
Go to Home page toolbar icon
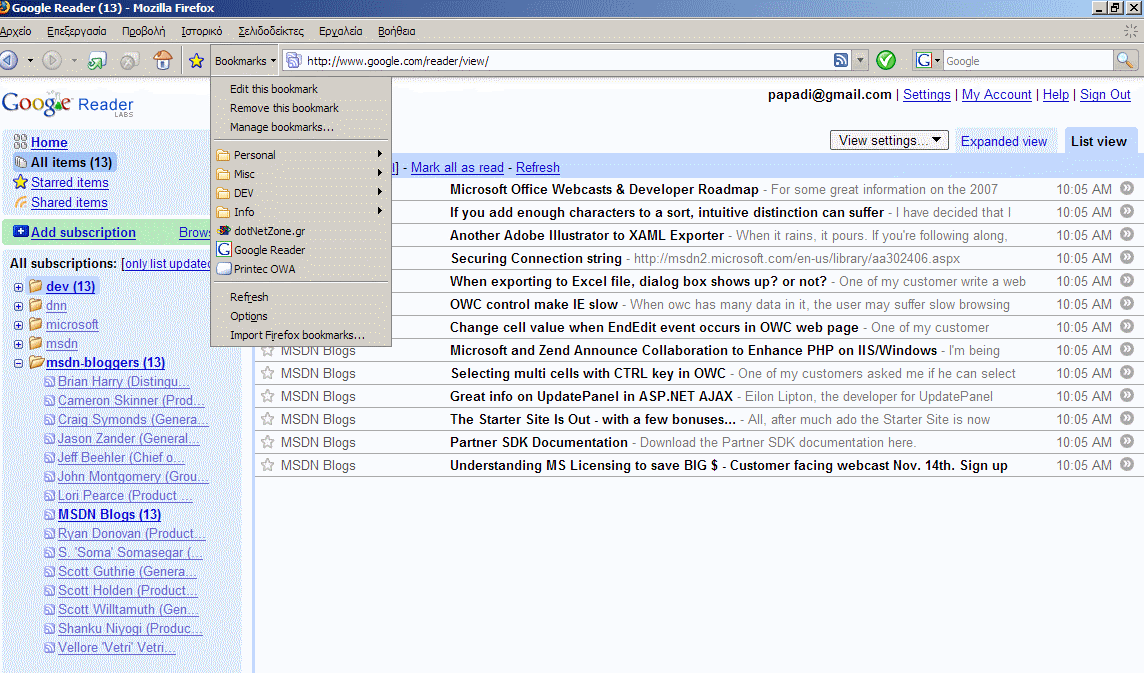point(163,61)
